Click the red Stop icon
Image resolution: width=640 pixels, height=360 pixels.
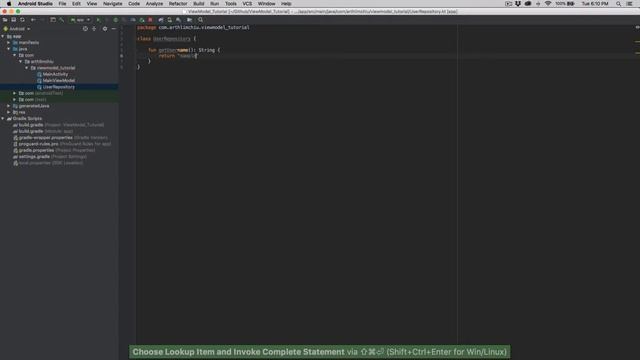tap(150, 20)
